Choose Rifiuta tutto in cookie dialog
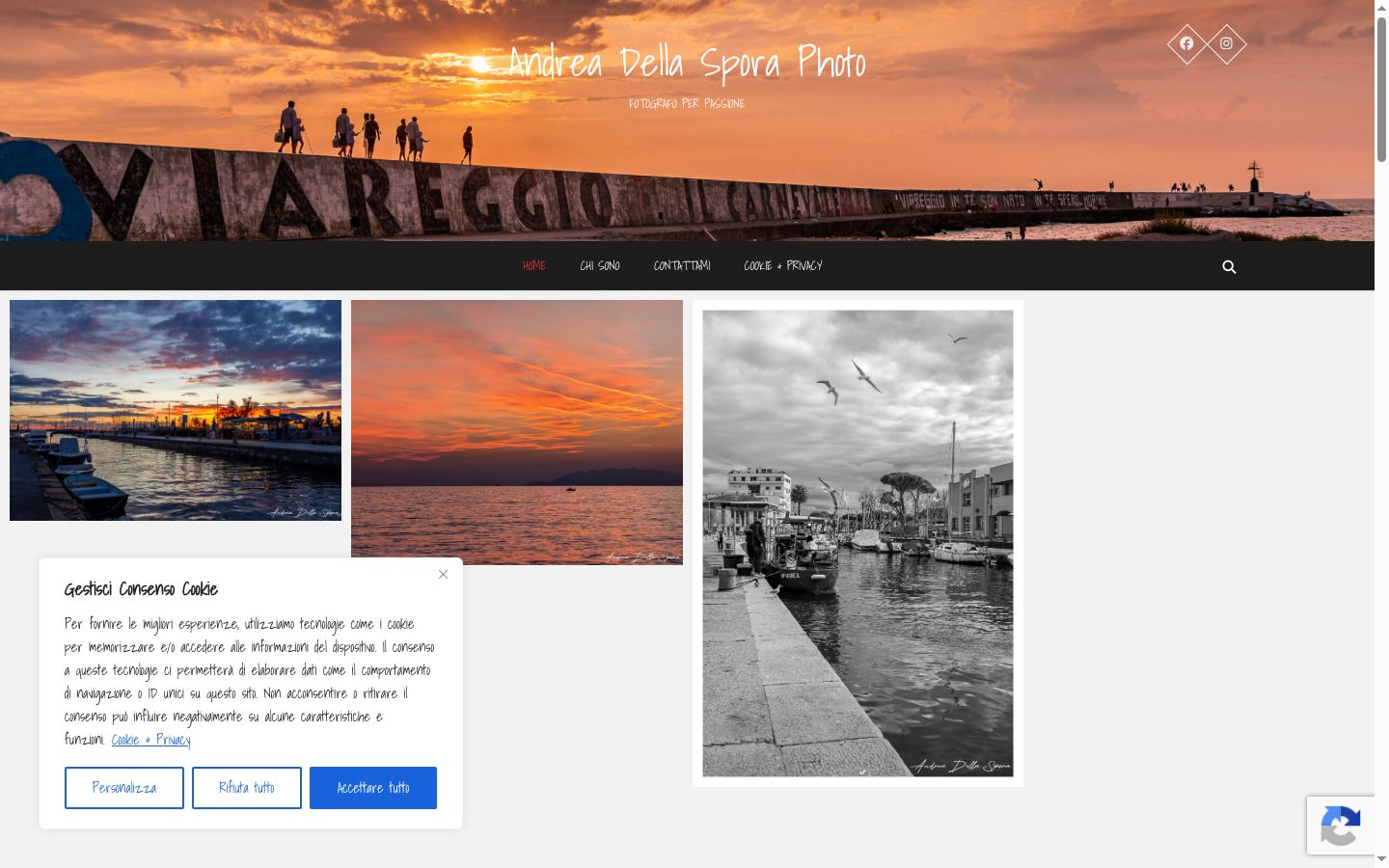Viewport: 1389px width, 868px height. tap(247, 788)
